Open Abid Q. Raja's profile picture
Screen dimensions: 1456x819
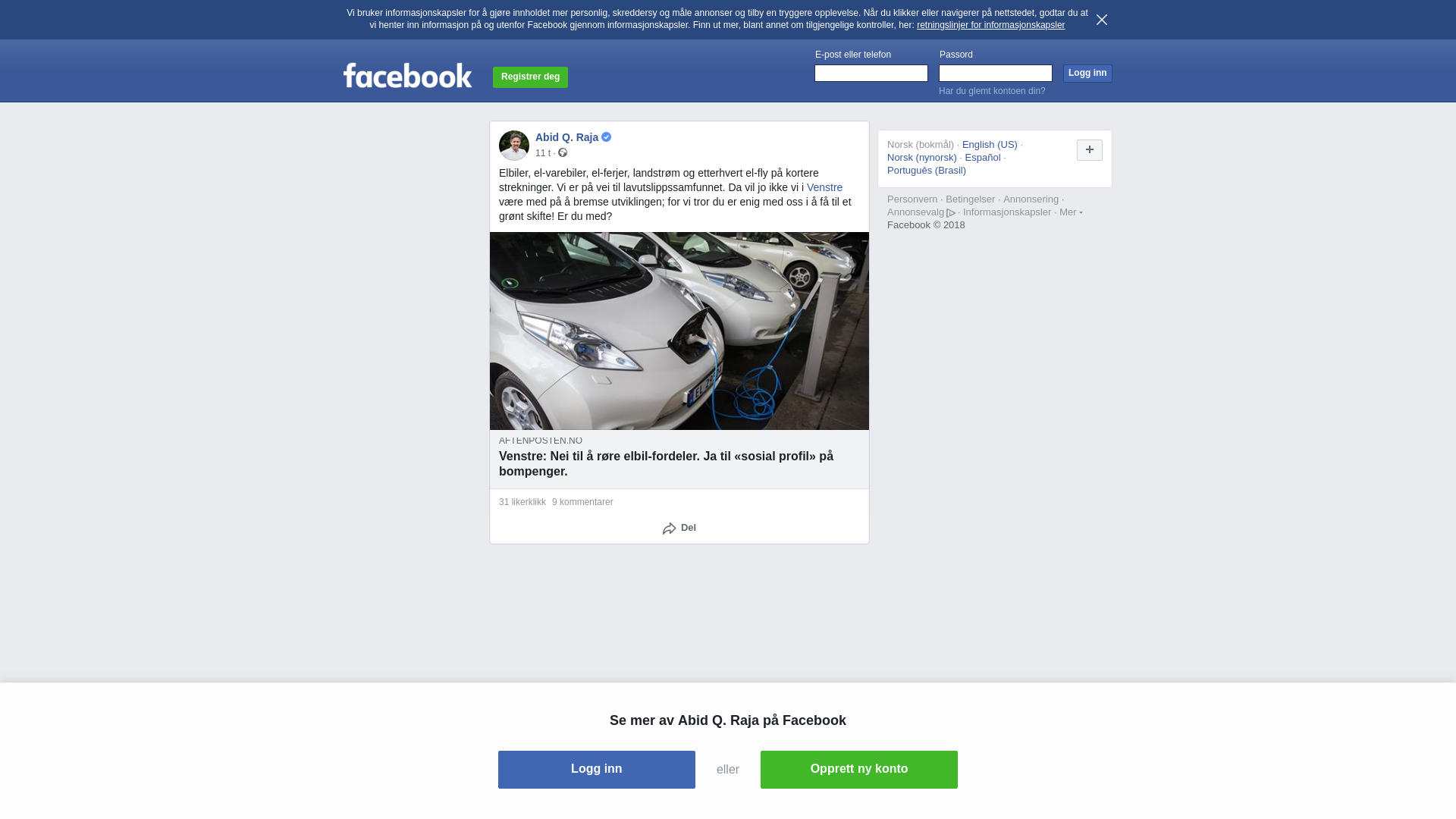[x=514, y=146]
